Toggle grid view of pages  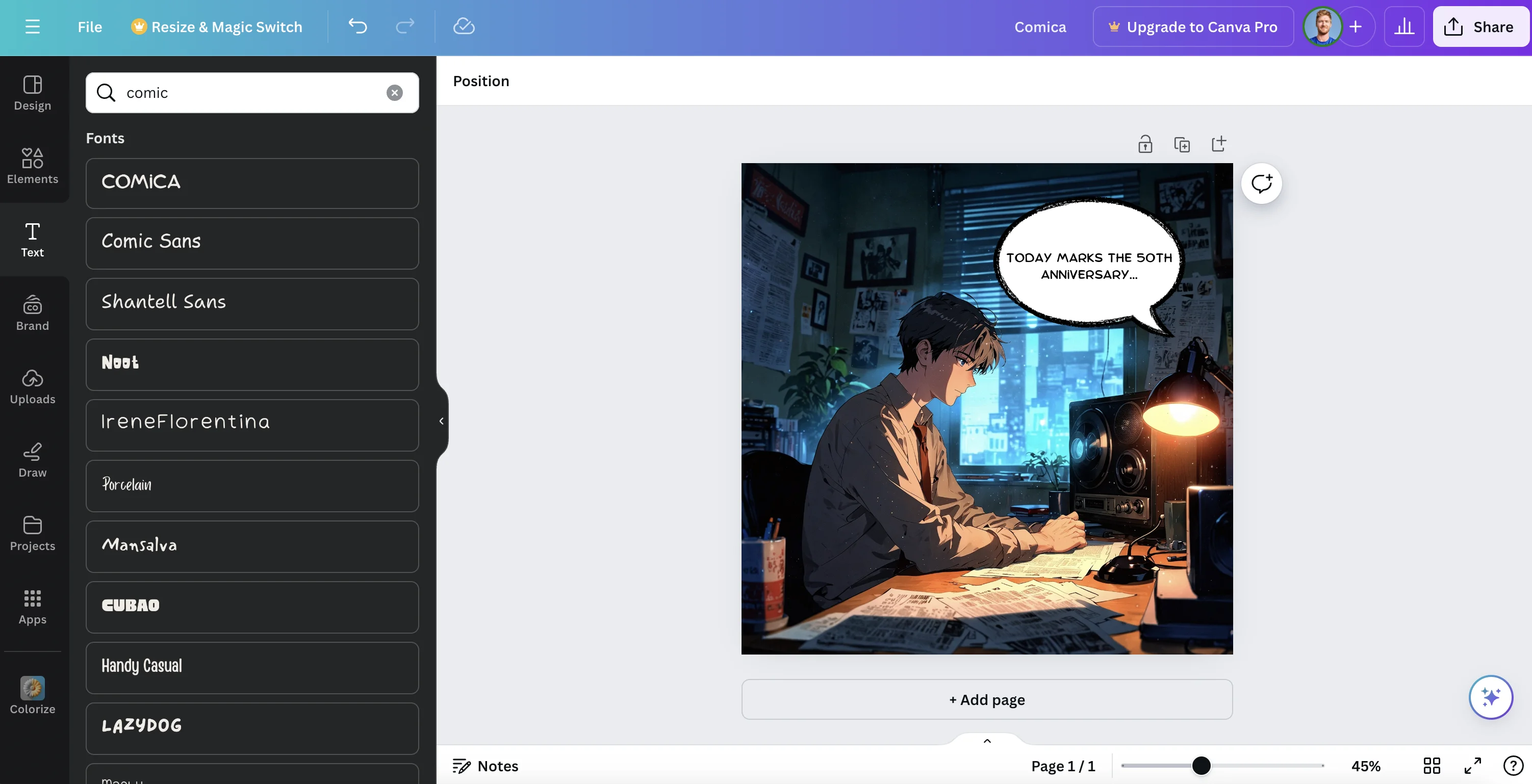coord(1432,766)
